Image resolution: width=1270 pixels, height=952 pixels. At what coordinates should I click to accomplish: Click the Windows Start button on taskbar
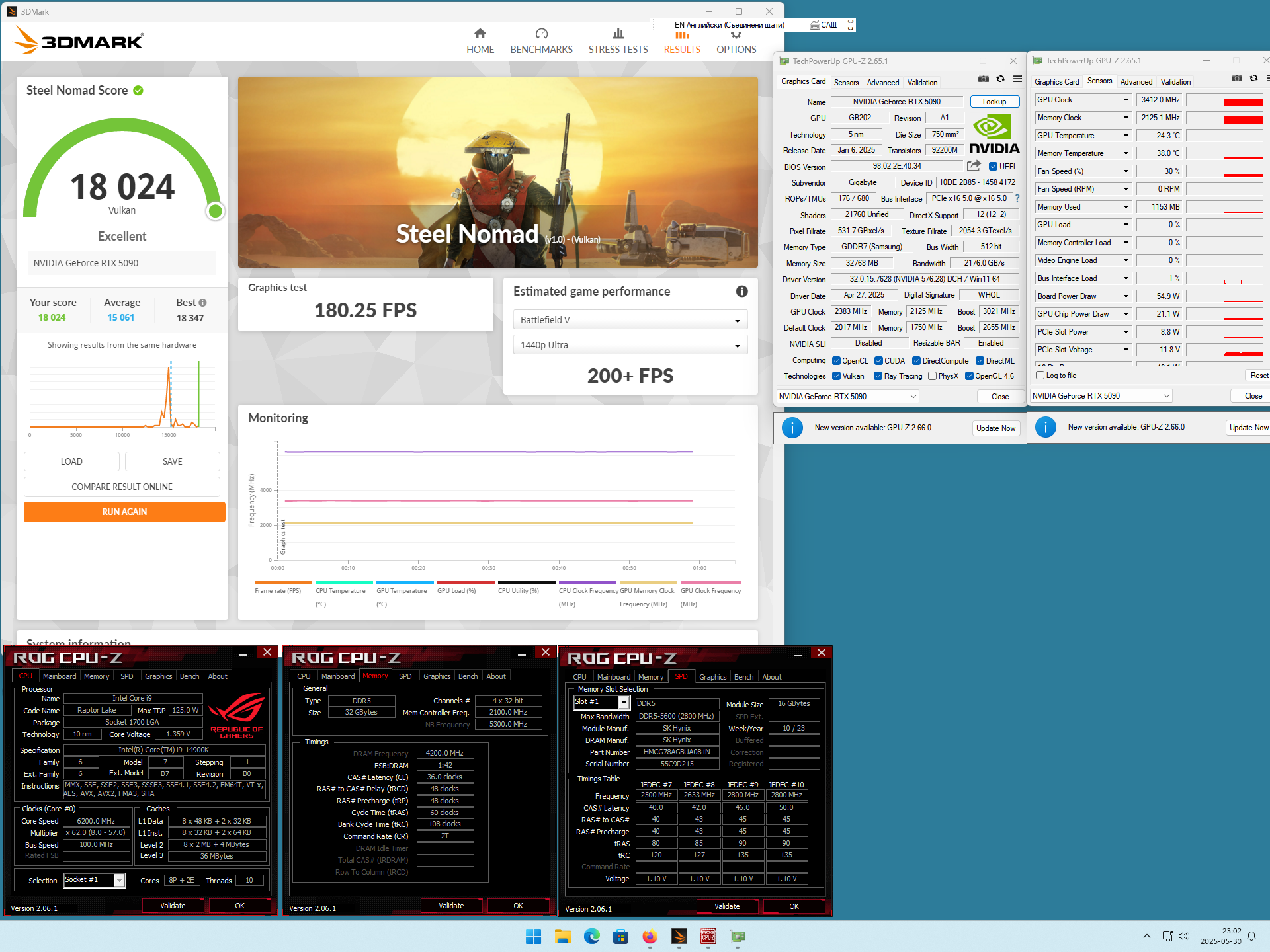tap(533, 936)
